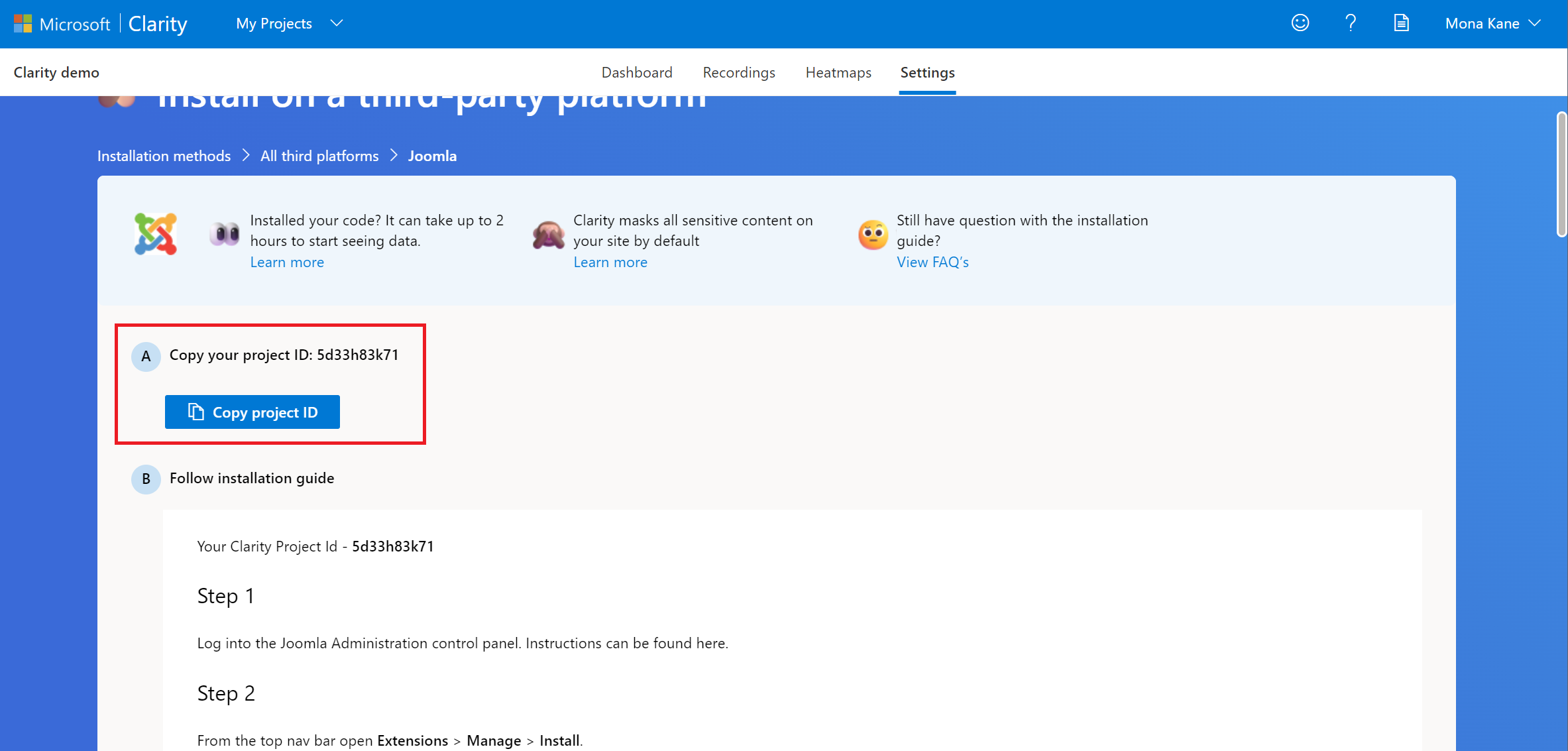The width and height of the screenshot is (1568, 751).
Task: Click the Follow installation guide heading
Action: (252, 479)
